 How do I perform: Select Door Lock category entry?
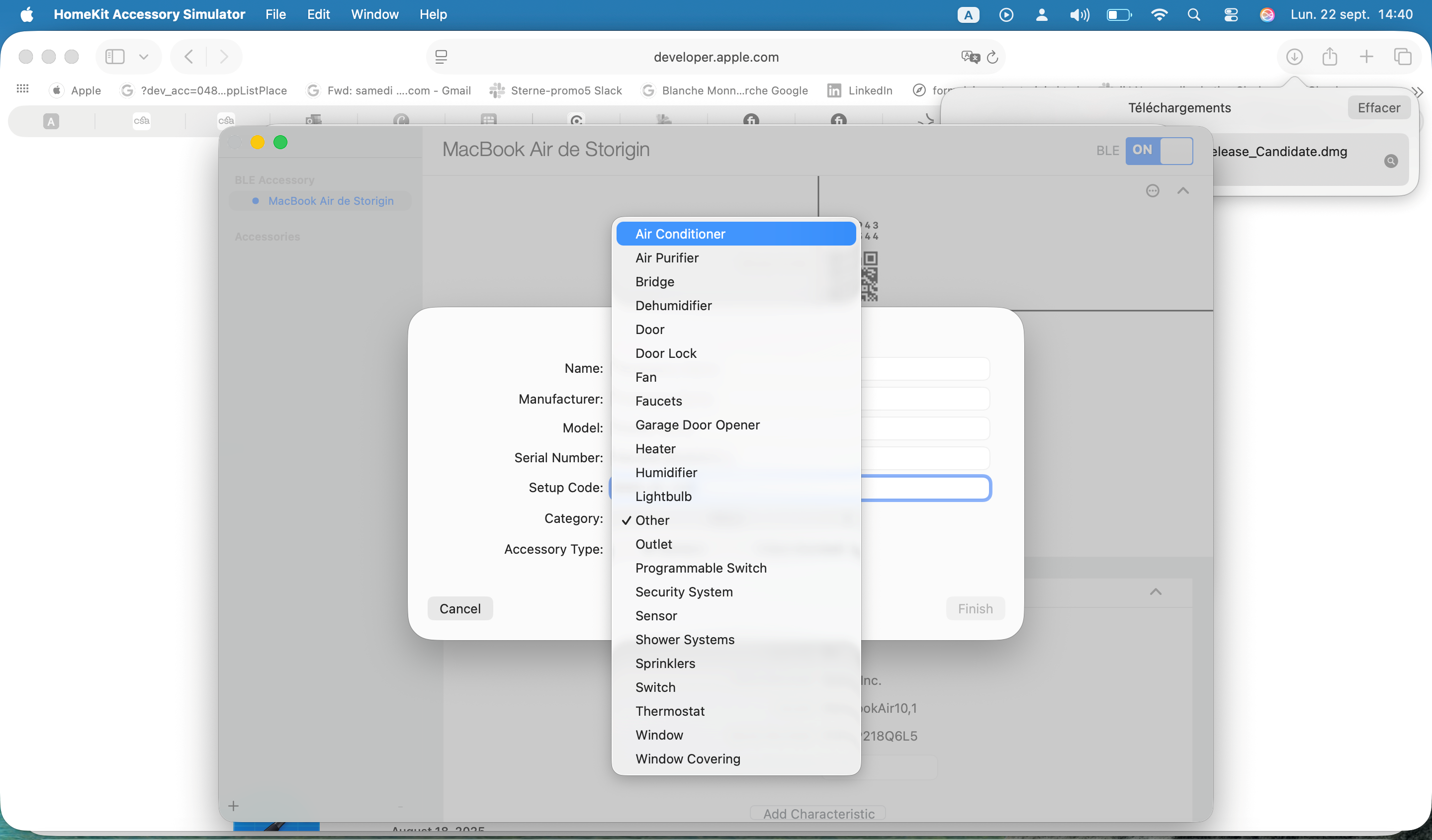[736, 353]
